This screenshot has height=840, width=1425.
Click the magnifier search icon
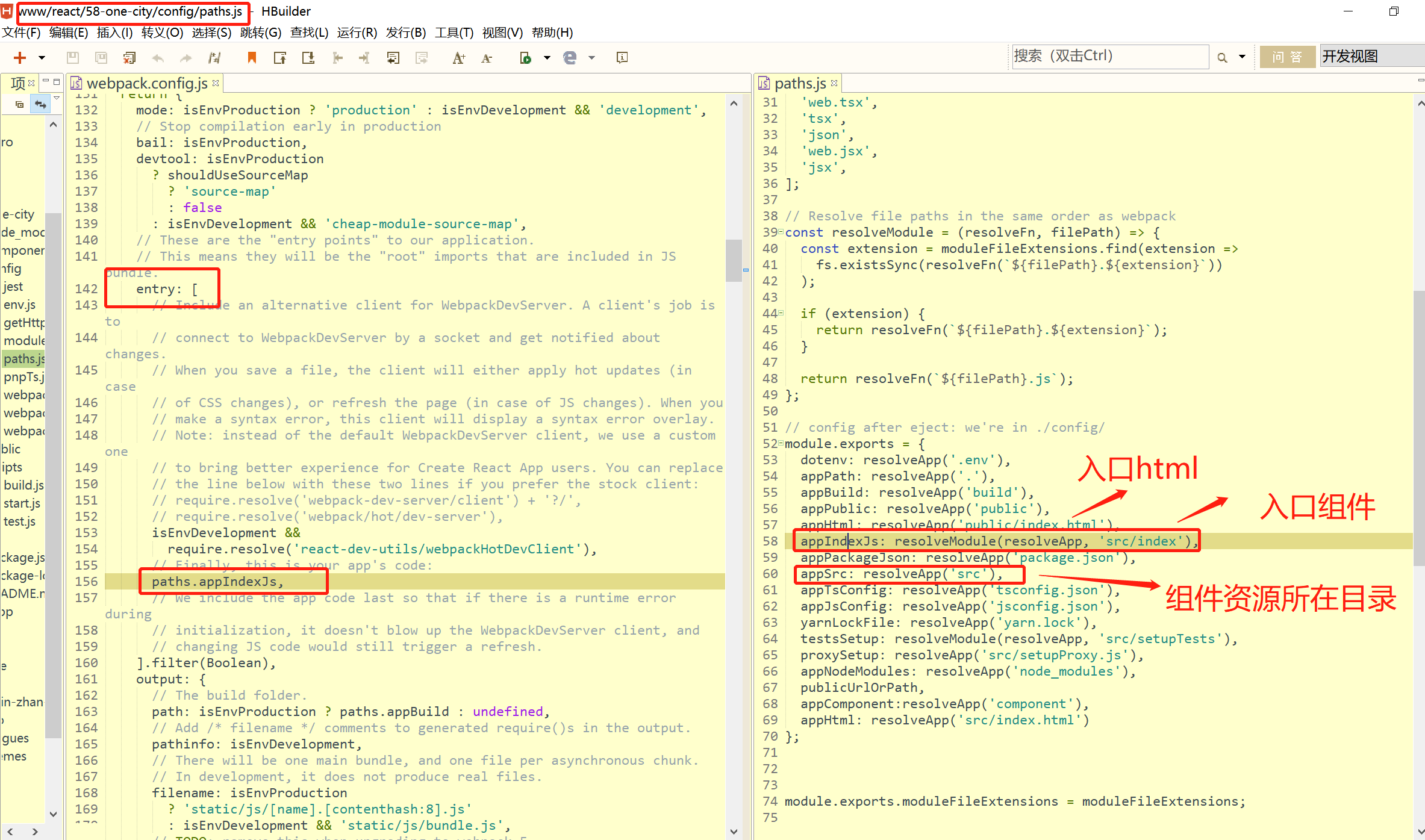(1222, 58)
